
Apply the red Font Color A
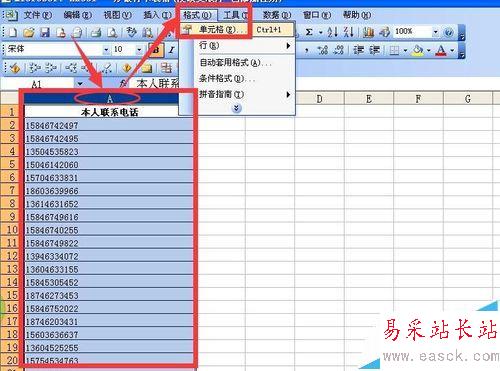[x=441, y=51]
